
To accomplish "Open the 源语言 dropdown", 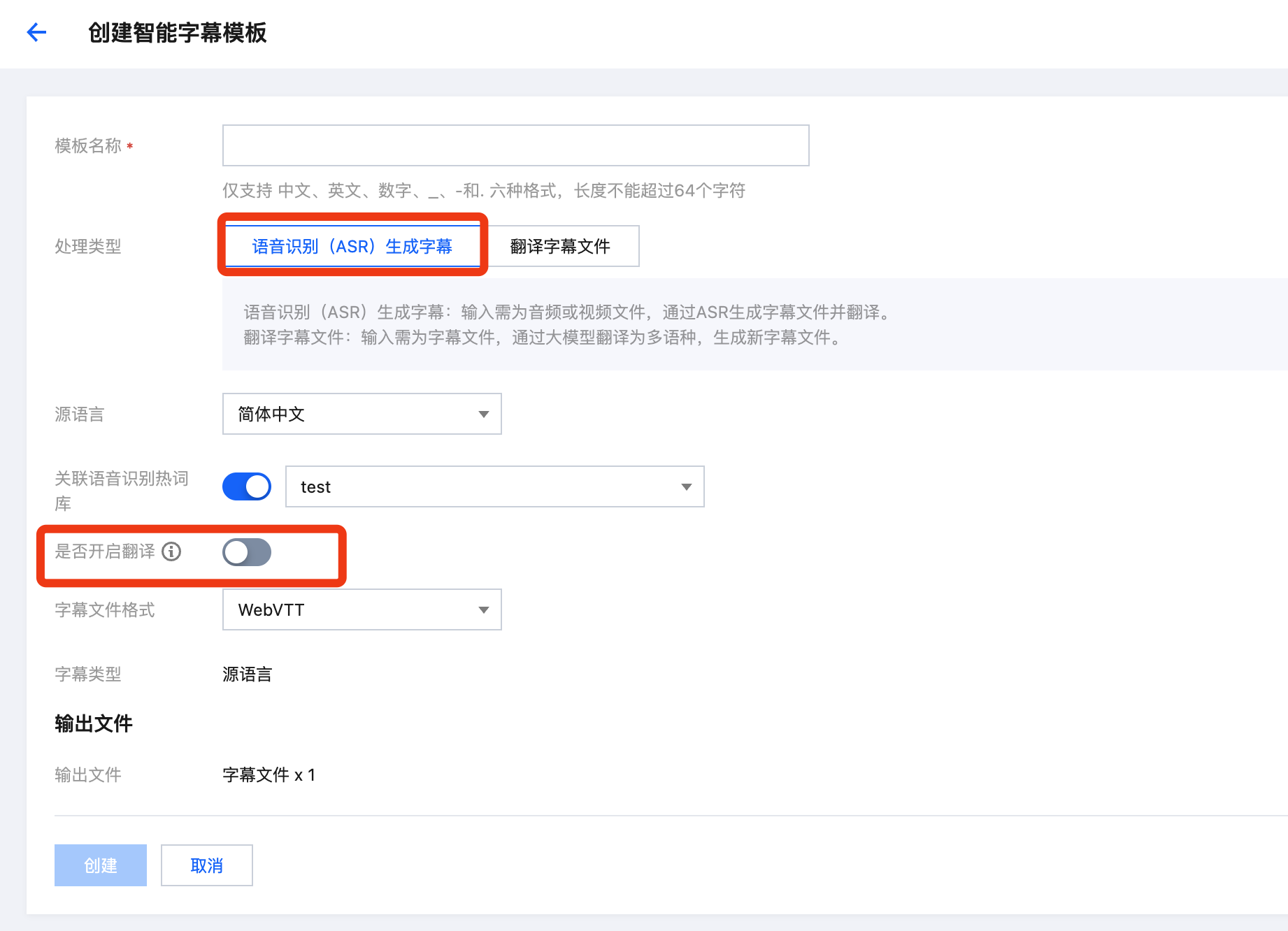I will point(362,414).
